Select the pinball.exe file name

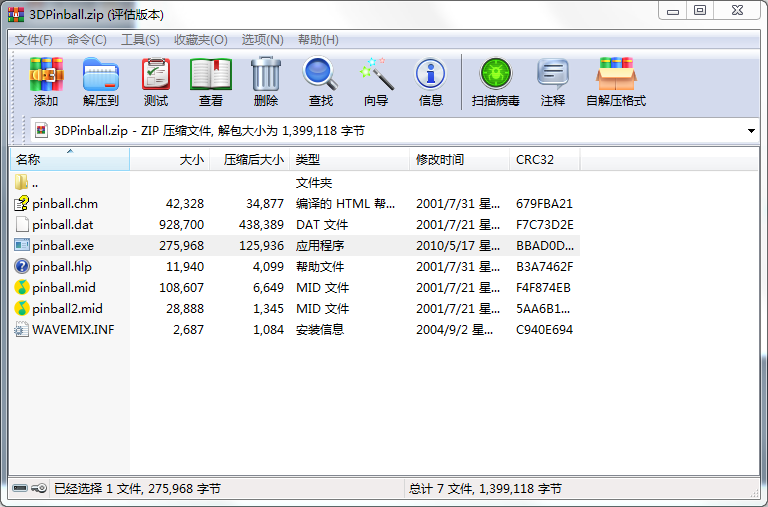[x=63, y=246]
